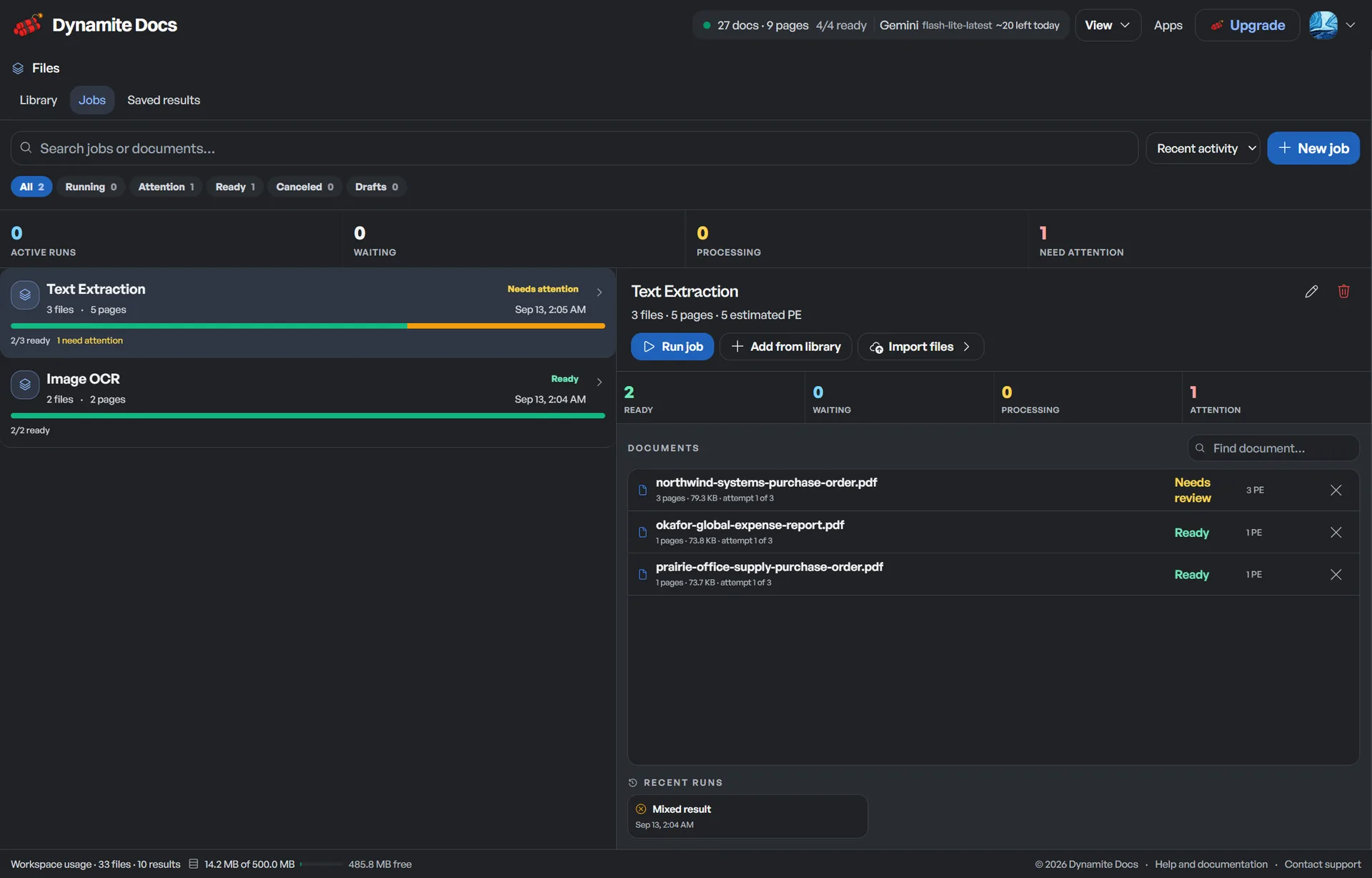Focus the Search jobs or documents field

(x=575, y=149)
